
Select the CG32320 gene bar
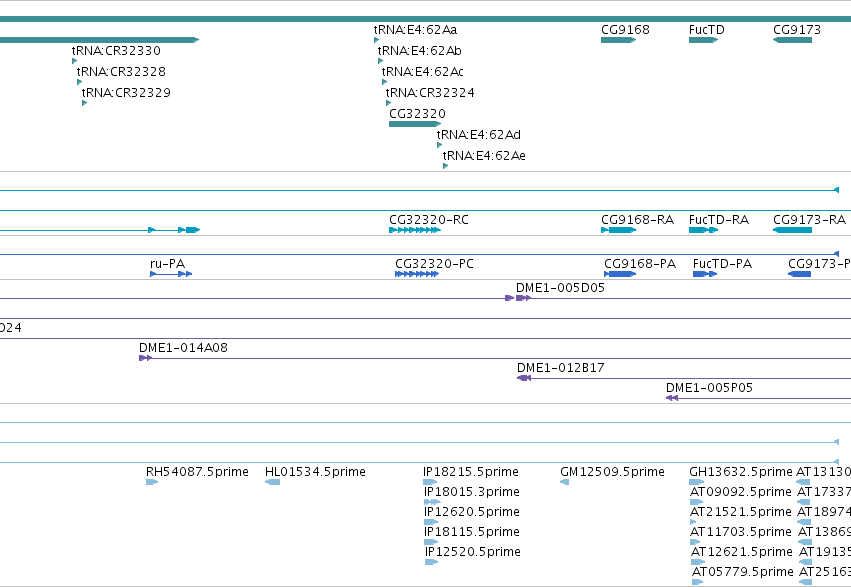tap(415, 124)
